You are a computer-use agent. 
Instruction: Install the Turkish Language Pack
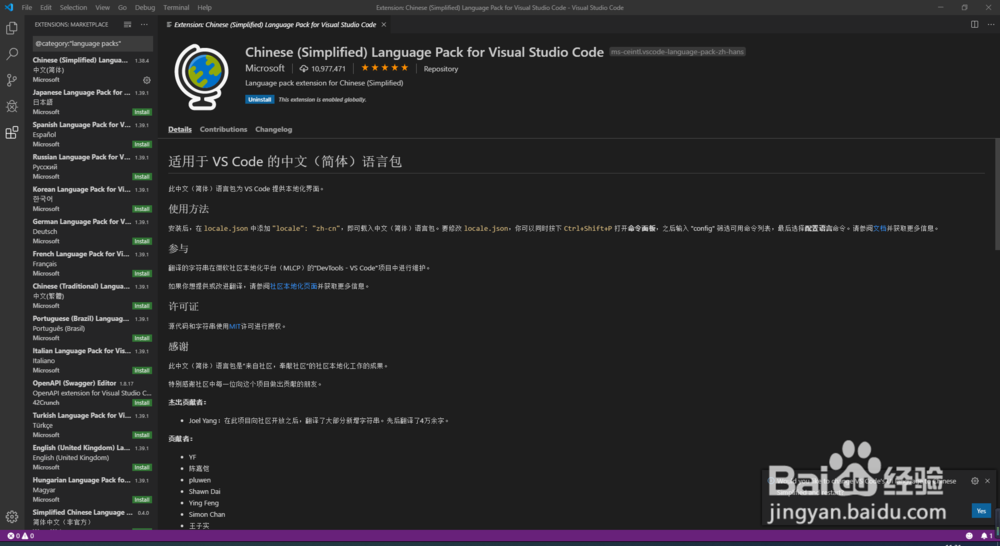(x=142, y=435)
